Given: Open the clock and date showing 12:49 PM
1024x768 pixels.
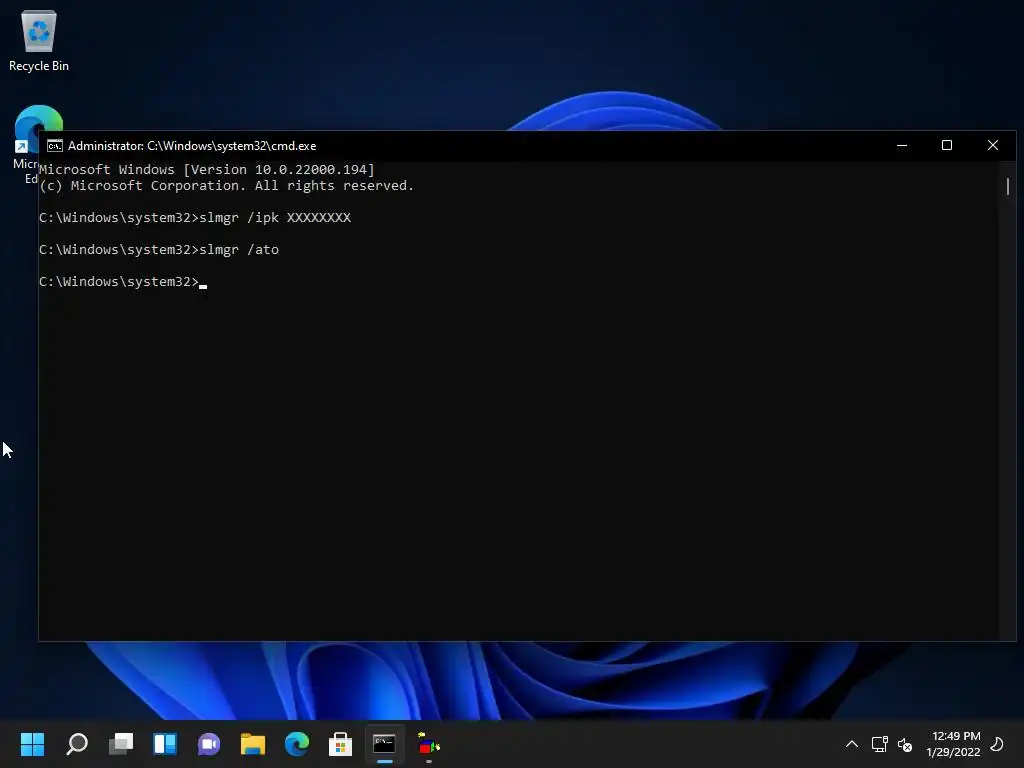Looking at the screenshot, I should click(x=953, y=744).
